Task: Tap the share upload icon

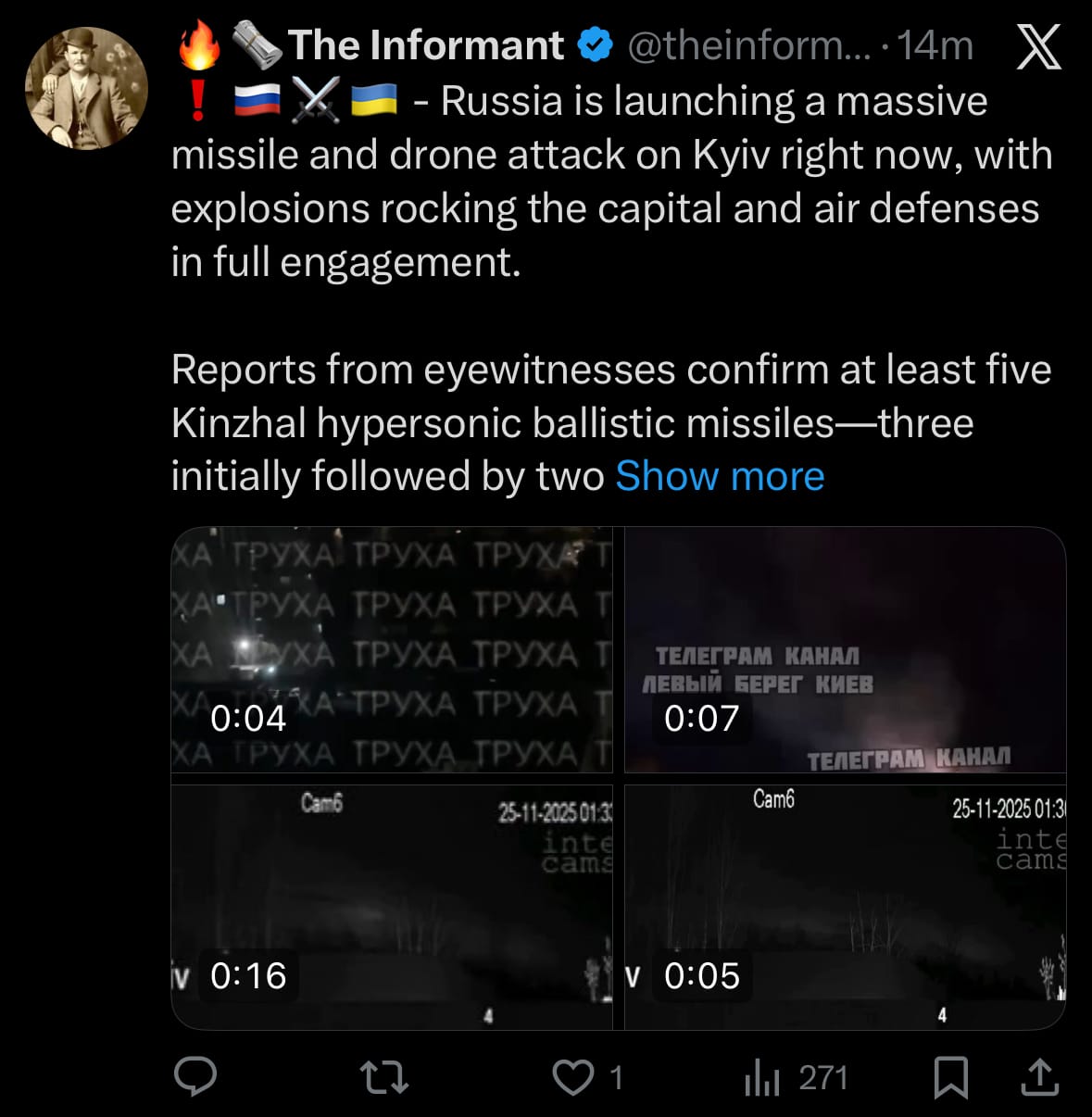Action: (x=1039, y=1077)
